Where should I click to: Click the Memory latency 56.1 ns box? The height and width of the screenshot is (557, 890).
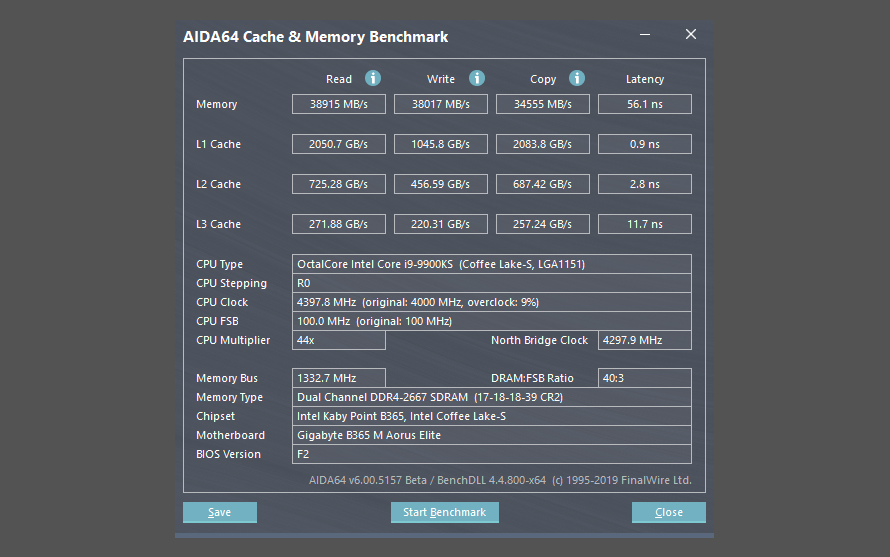click(645, 104)
